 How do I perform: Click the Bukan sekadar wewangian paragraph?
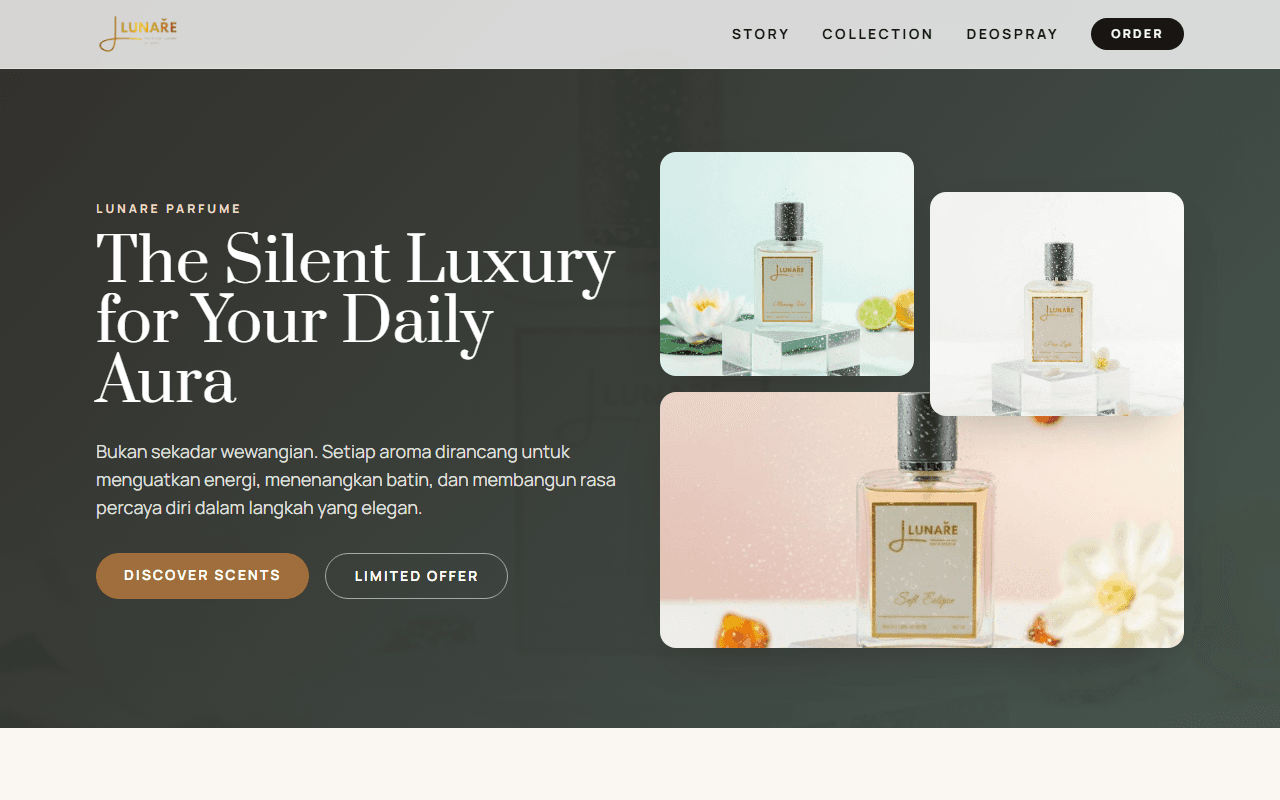pyautogui.click(x=356, y=480)
